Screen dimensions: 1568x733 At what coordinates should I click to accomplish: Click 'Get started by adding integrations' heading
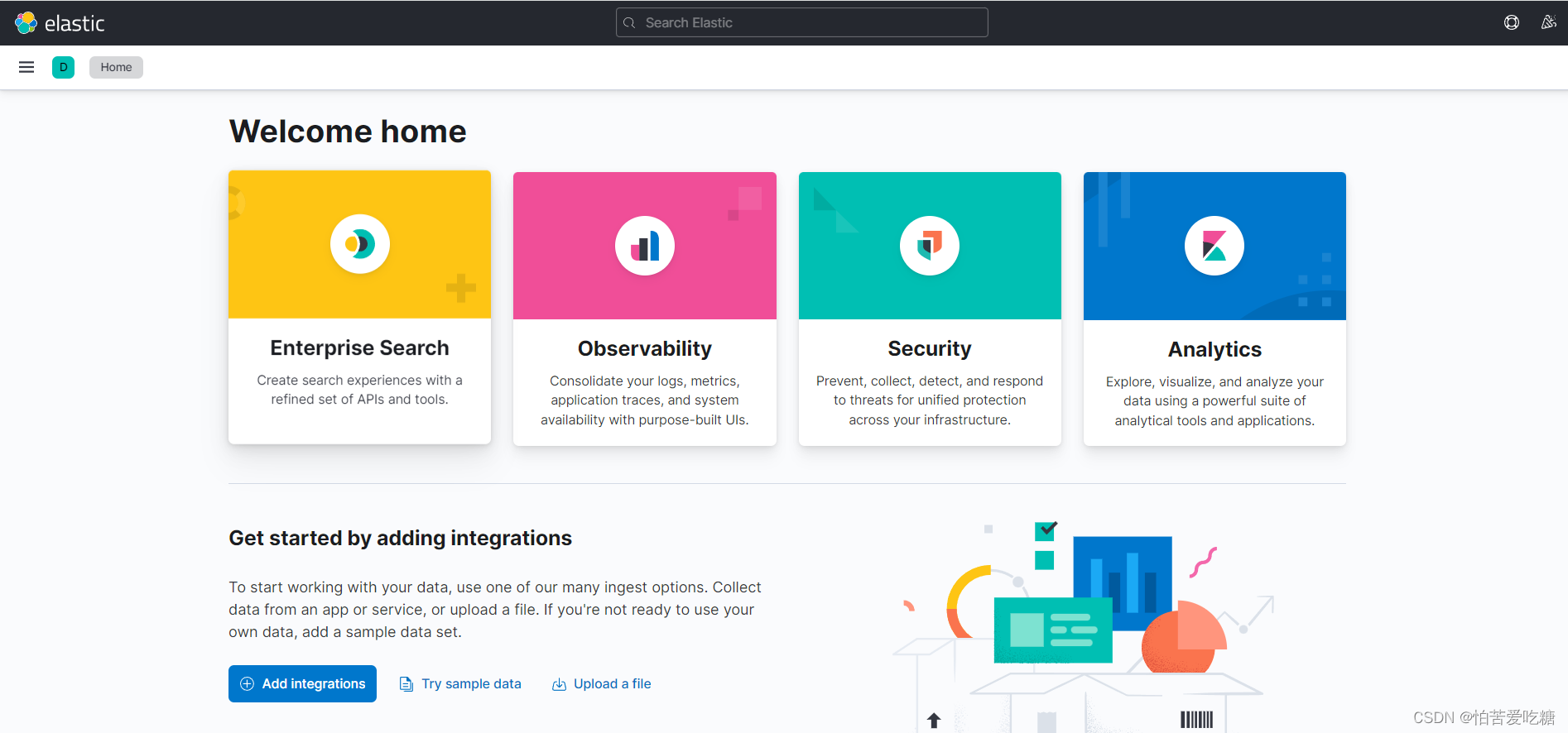[x=400, y=538]
